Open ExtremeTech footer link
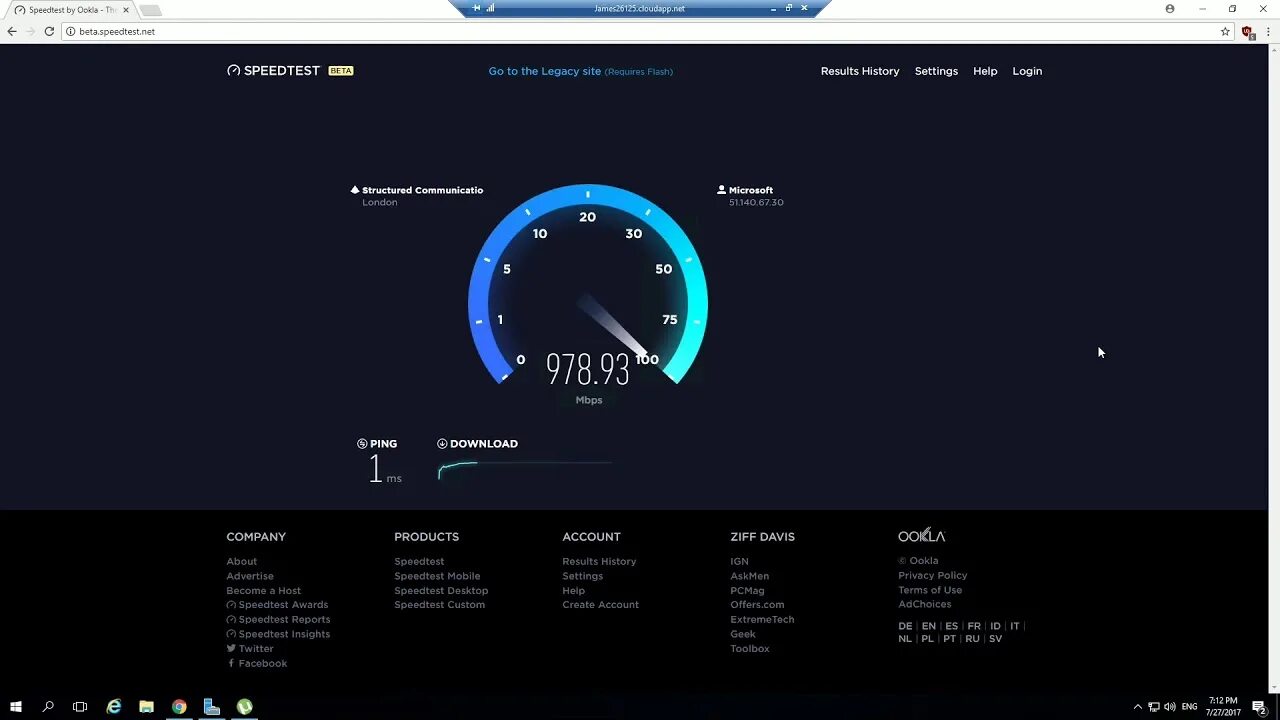The image size is (1280, 720). (762, 619)
